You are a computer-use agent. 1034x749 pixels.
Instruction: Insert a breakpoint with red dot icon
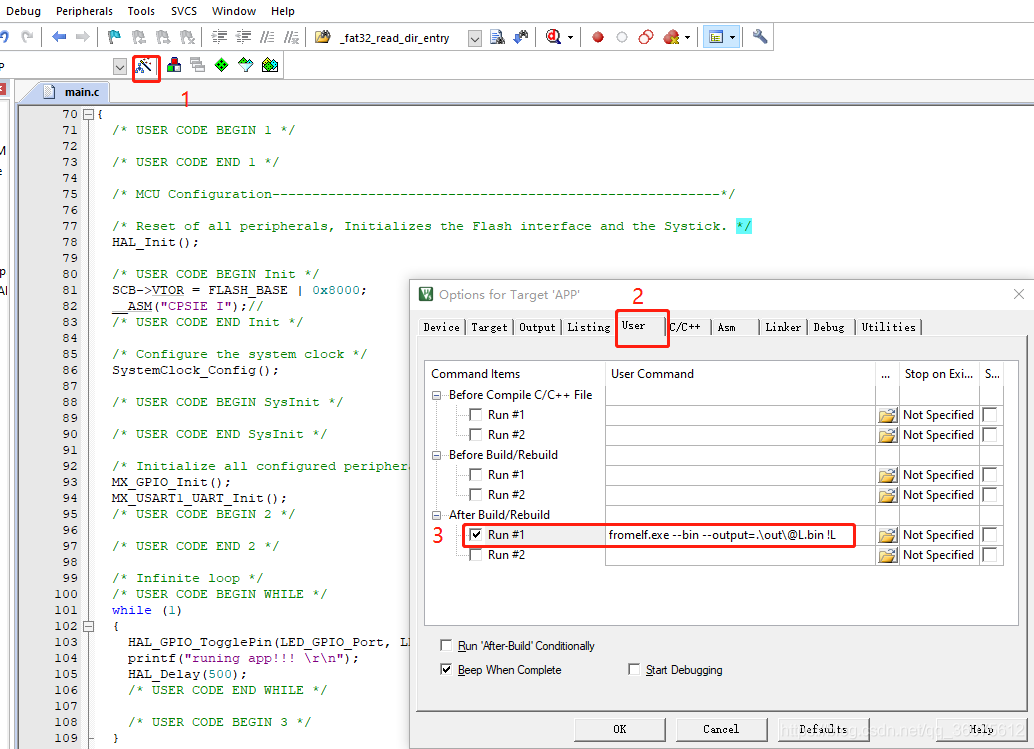(598, 38)
